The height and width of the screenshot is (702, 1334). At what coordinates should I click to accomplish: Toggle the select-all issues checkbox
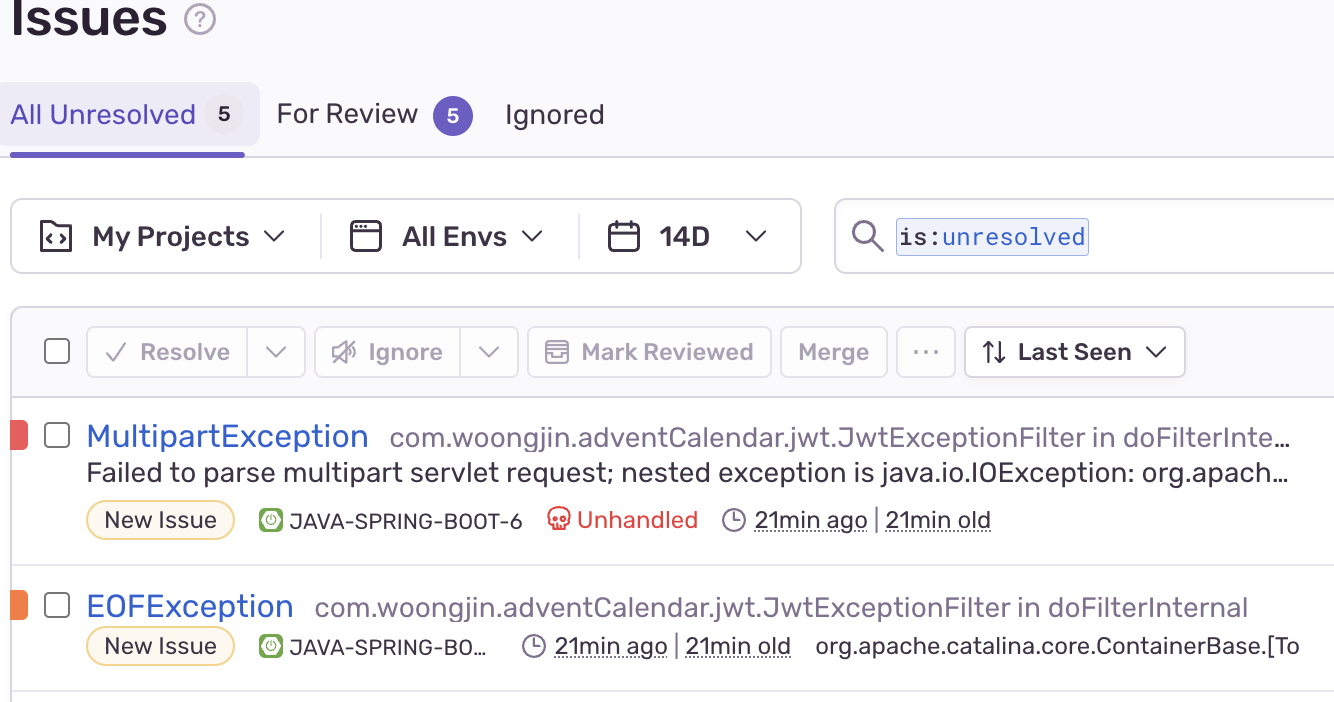click(x=57, y=352)
